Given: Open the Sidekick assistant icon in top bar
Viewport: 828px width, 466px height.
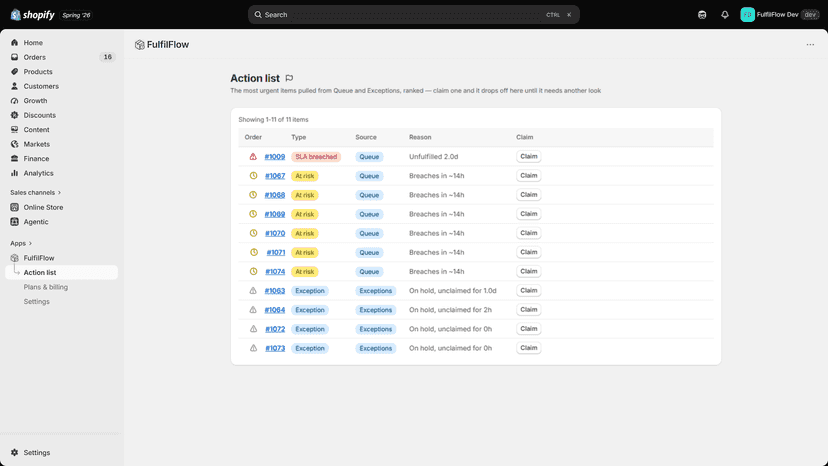Looking at the screenshot, I should point(702,15).
